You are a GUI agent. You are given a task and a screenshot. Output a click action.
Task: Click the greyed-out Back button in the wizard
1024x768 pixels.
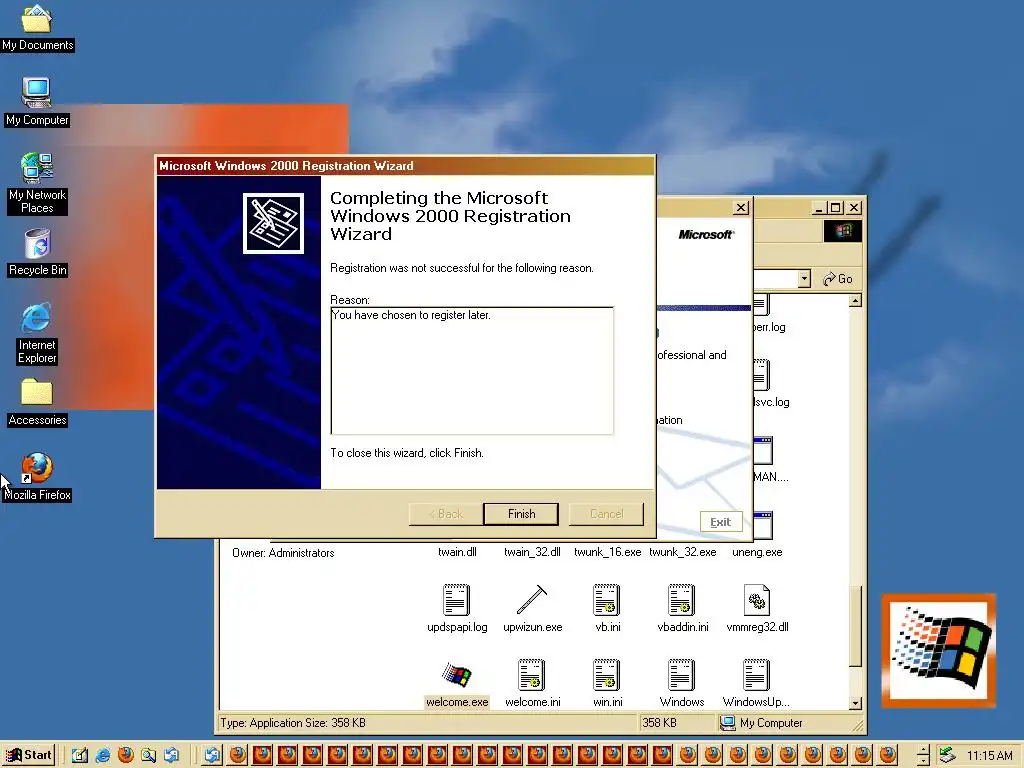click(x=446, y=514)
